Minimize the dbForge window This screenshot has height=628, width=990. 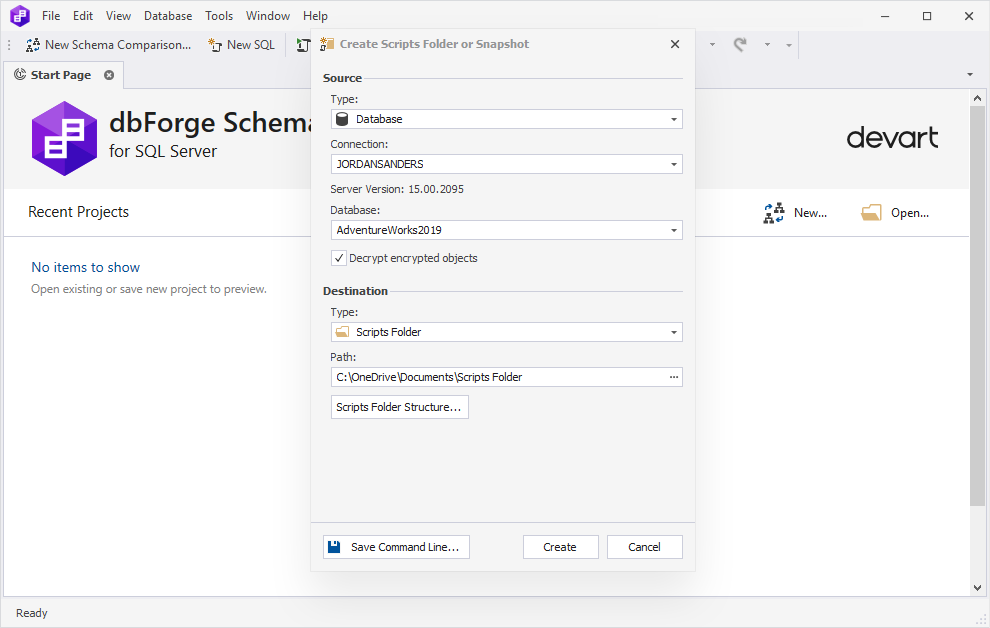point(885,16)
